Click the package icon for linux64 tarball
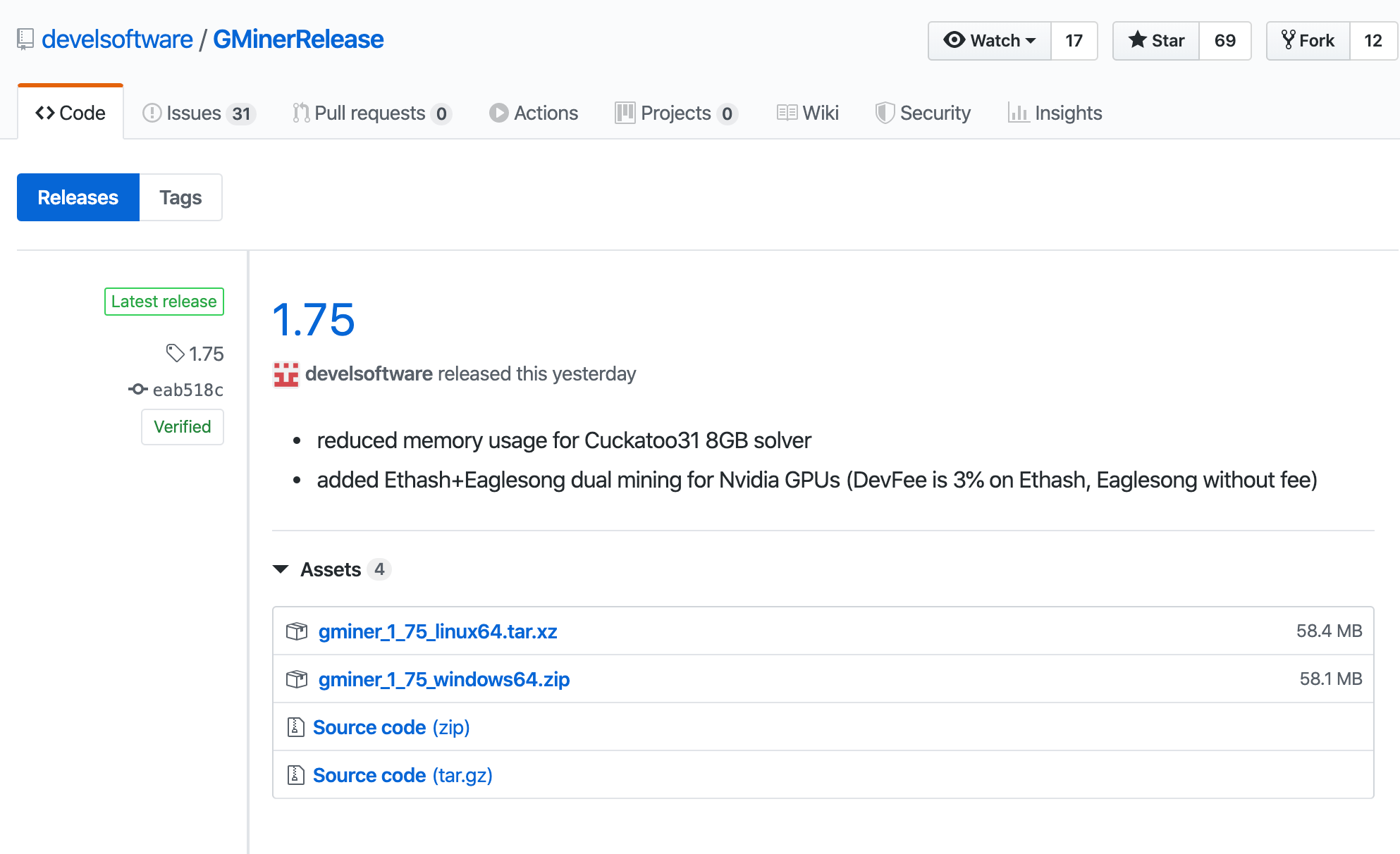1400x854 pixels. click(x=297, y=631)
